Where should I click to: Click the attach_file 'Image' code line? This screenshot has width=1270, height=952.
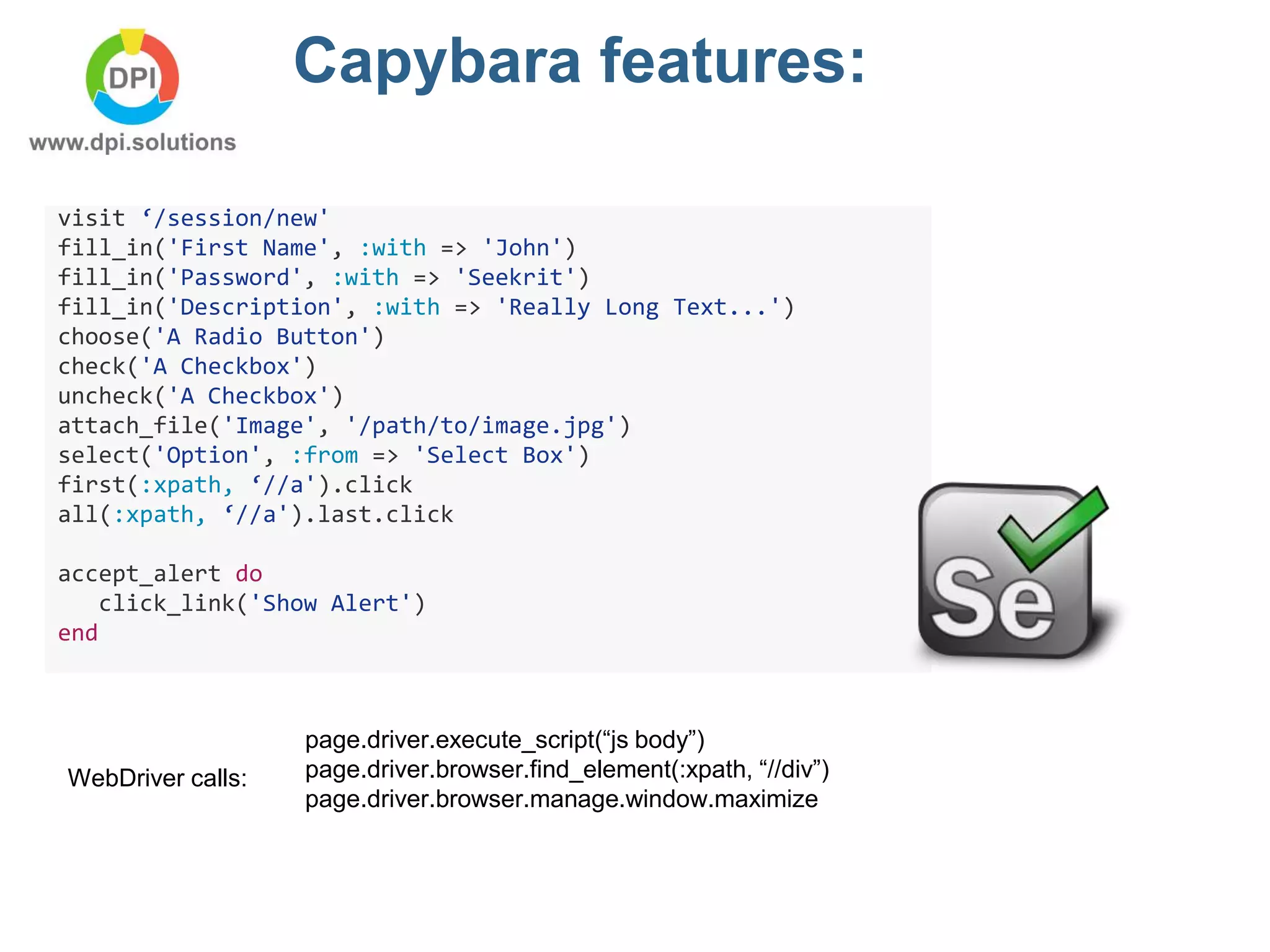(x=344, y=426)
